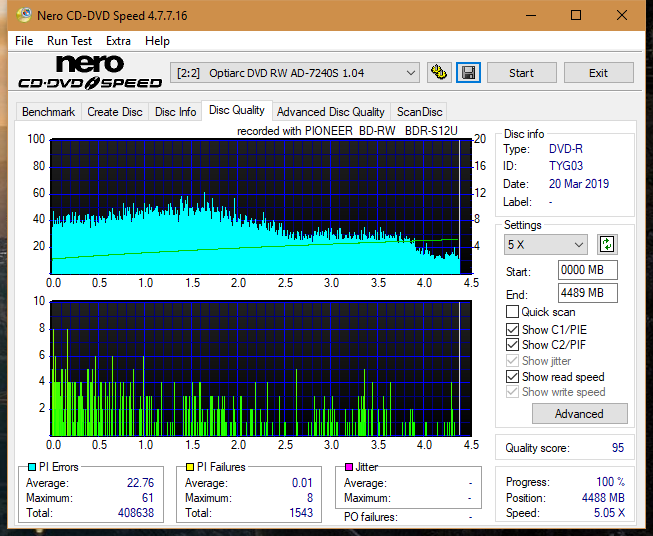Click the PI Failures maximum value 8

pos(310,498)
